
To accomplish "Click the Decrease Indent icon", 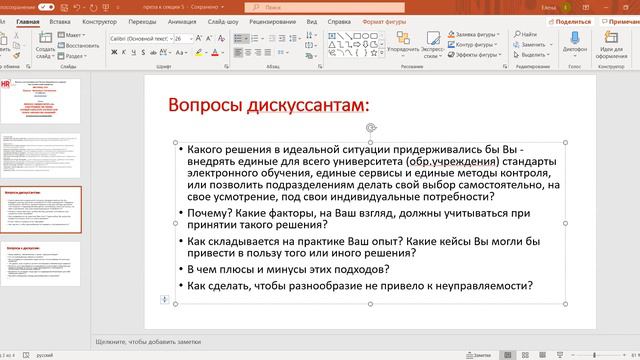I will [272, 38].
